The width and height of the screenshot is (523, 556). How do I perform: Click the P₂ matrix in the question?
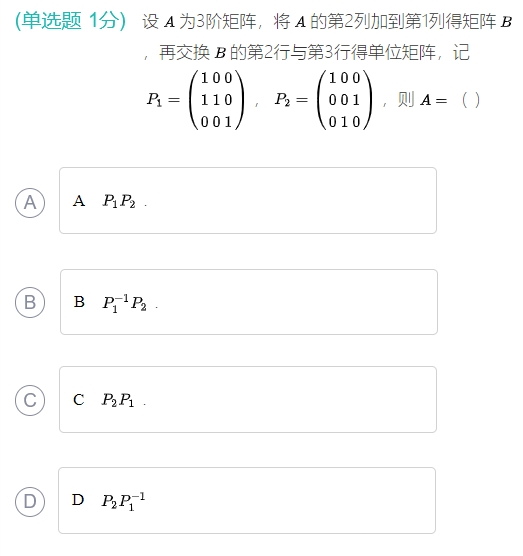click(x=345, y=100)
